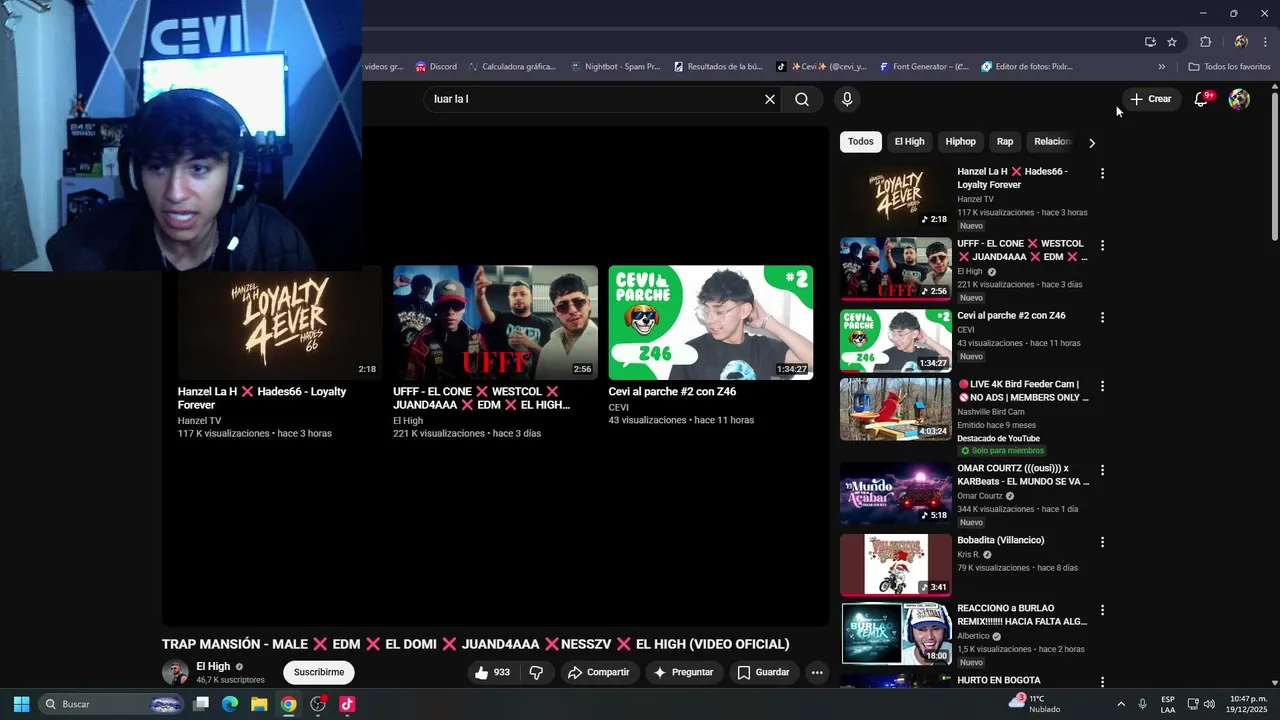The height and width of the screenshot is (720, 1280).
Task: Open taskbar volume control
Action: [1210, 704]
